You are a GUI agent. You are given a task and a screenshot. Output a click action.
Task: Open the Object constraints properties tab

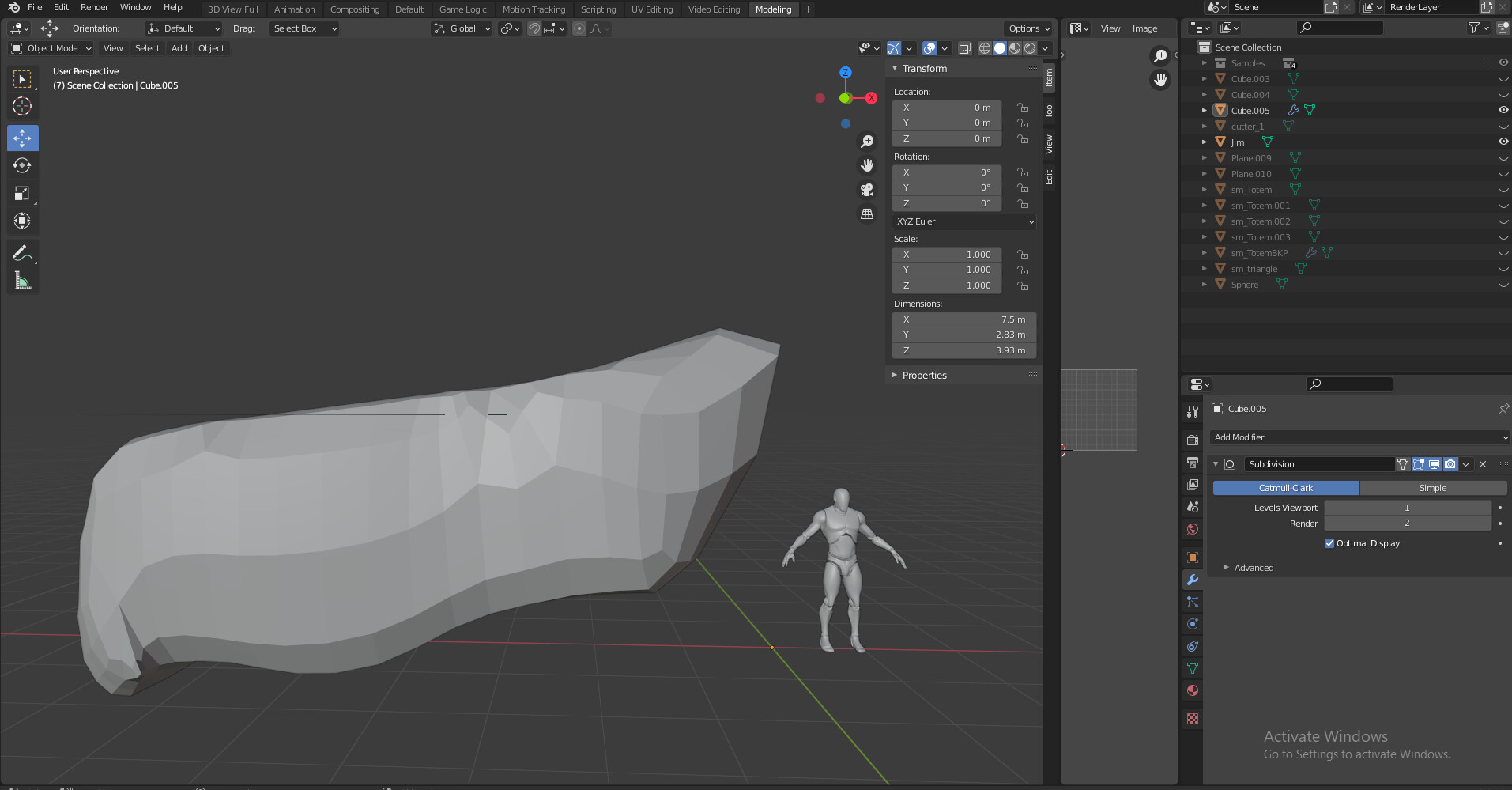1192,646
